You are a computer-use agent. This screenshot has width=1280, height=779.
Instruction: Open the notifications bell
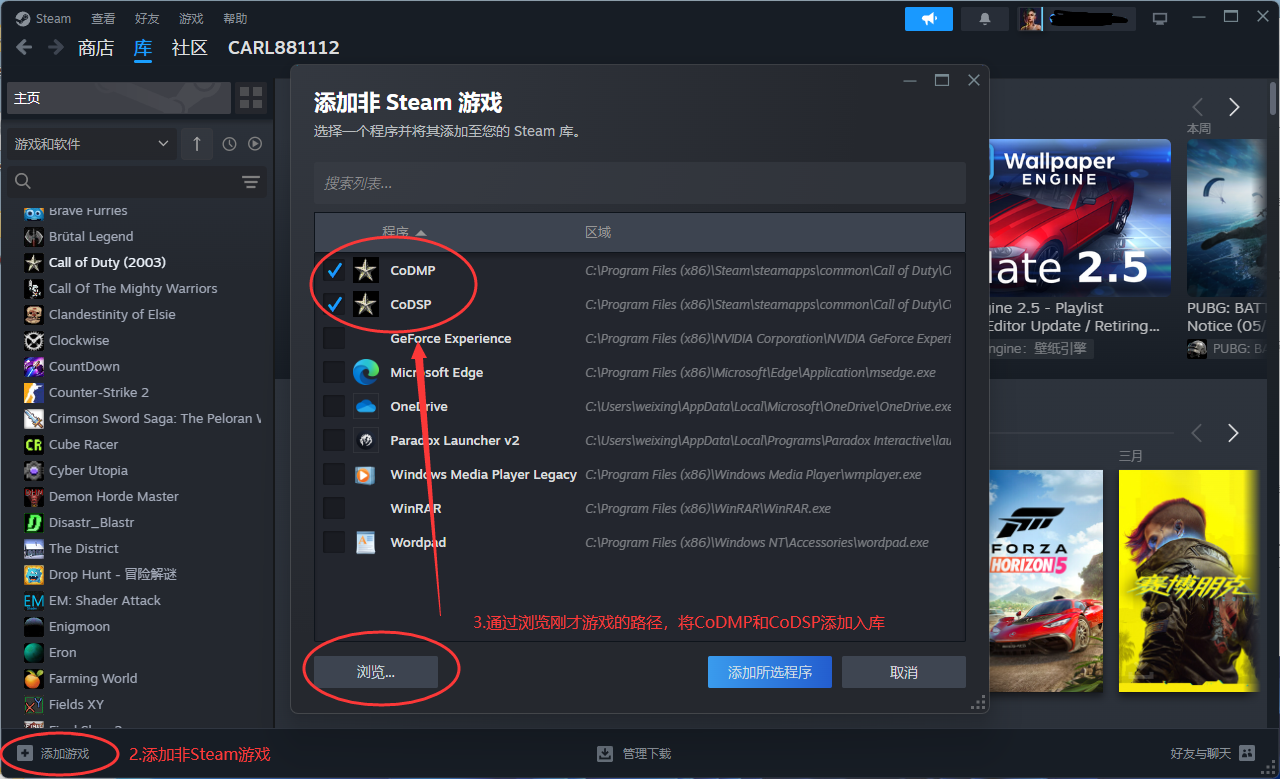pos(985,19)
